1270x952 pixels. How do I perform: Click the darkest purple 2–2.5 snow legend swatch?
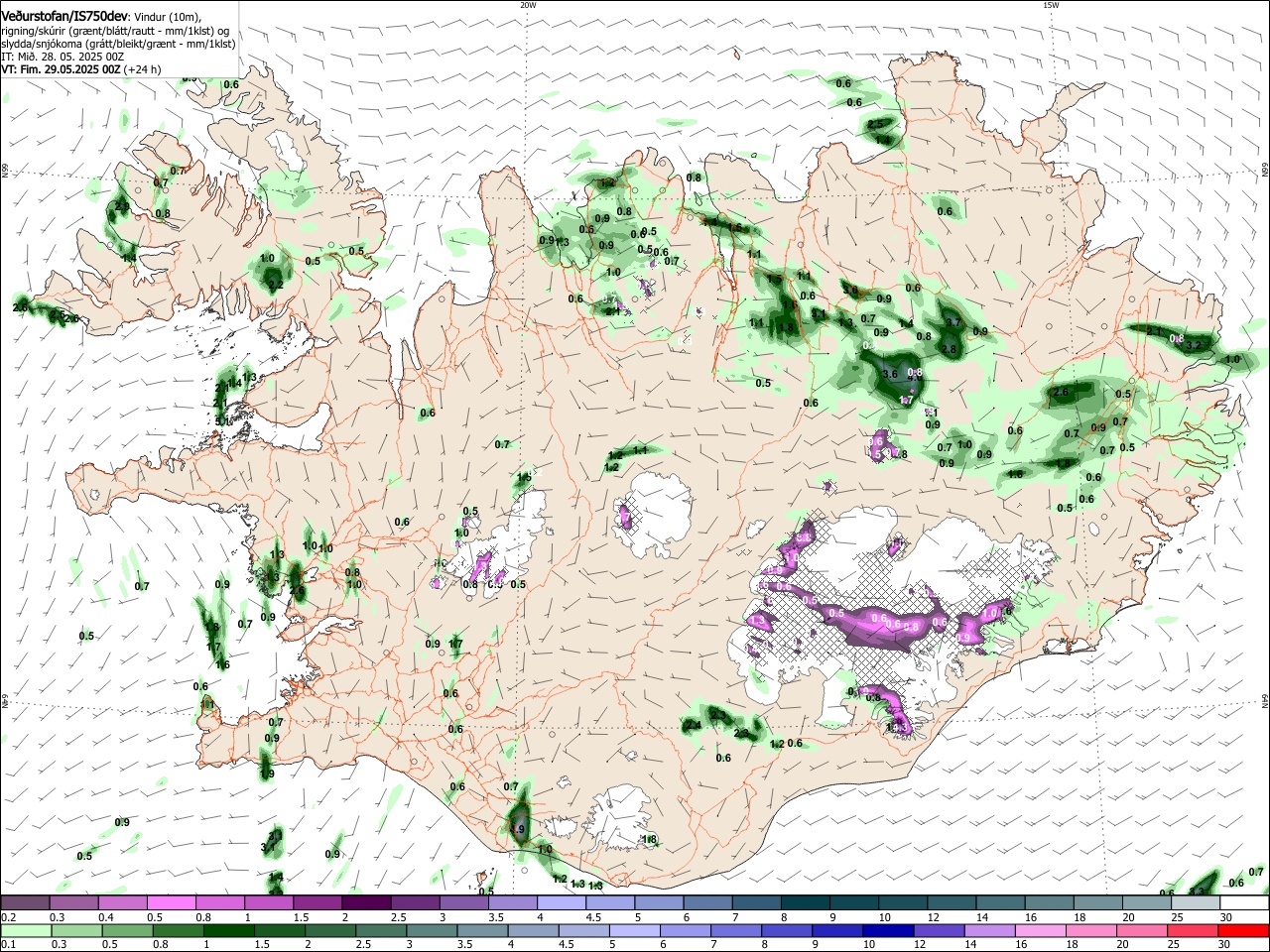click(366, 903)
